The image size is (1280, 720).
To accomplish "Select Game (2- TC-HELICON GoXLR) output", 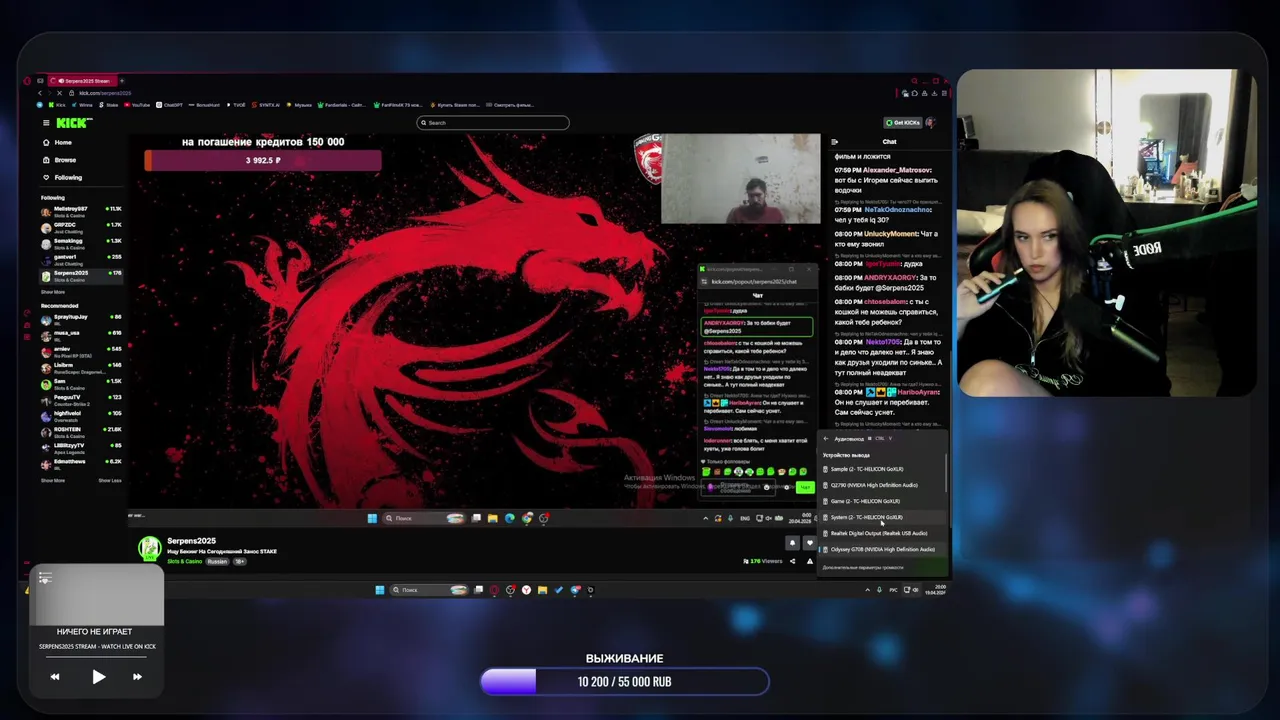I will [x=882, y=501].
